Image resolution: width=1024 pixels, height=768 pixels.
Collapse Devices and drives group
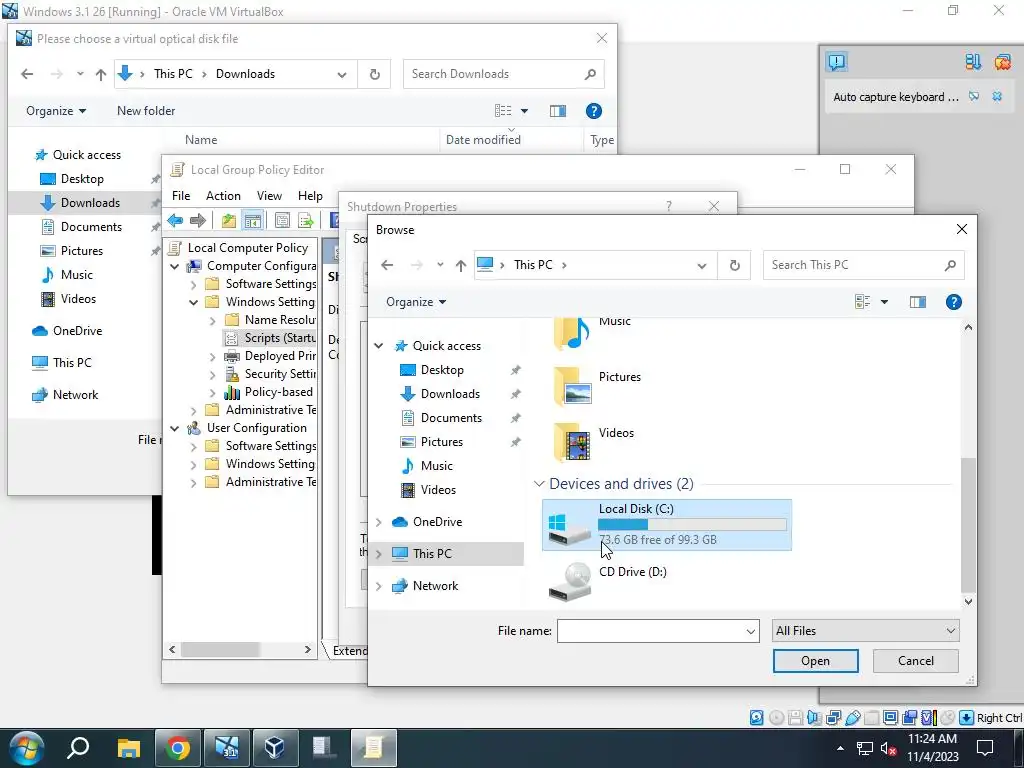(x=539, y=484)
